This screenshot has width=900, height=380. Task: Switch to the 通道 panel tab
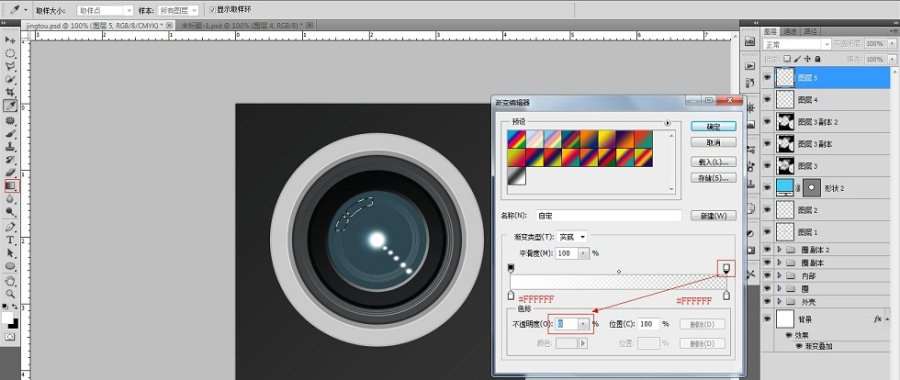coord(790,31)
